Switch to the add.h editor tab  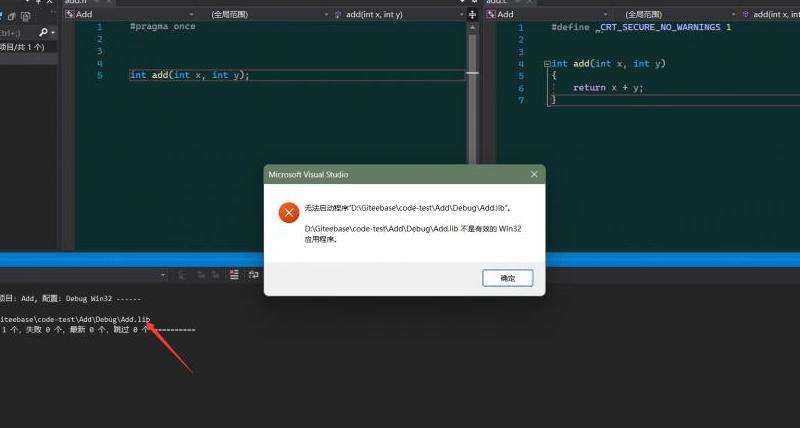tap(77, 3)
